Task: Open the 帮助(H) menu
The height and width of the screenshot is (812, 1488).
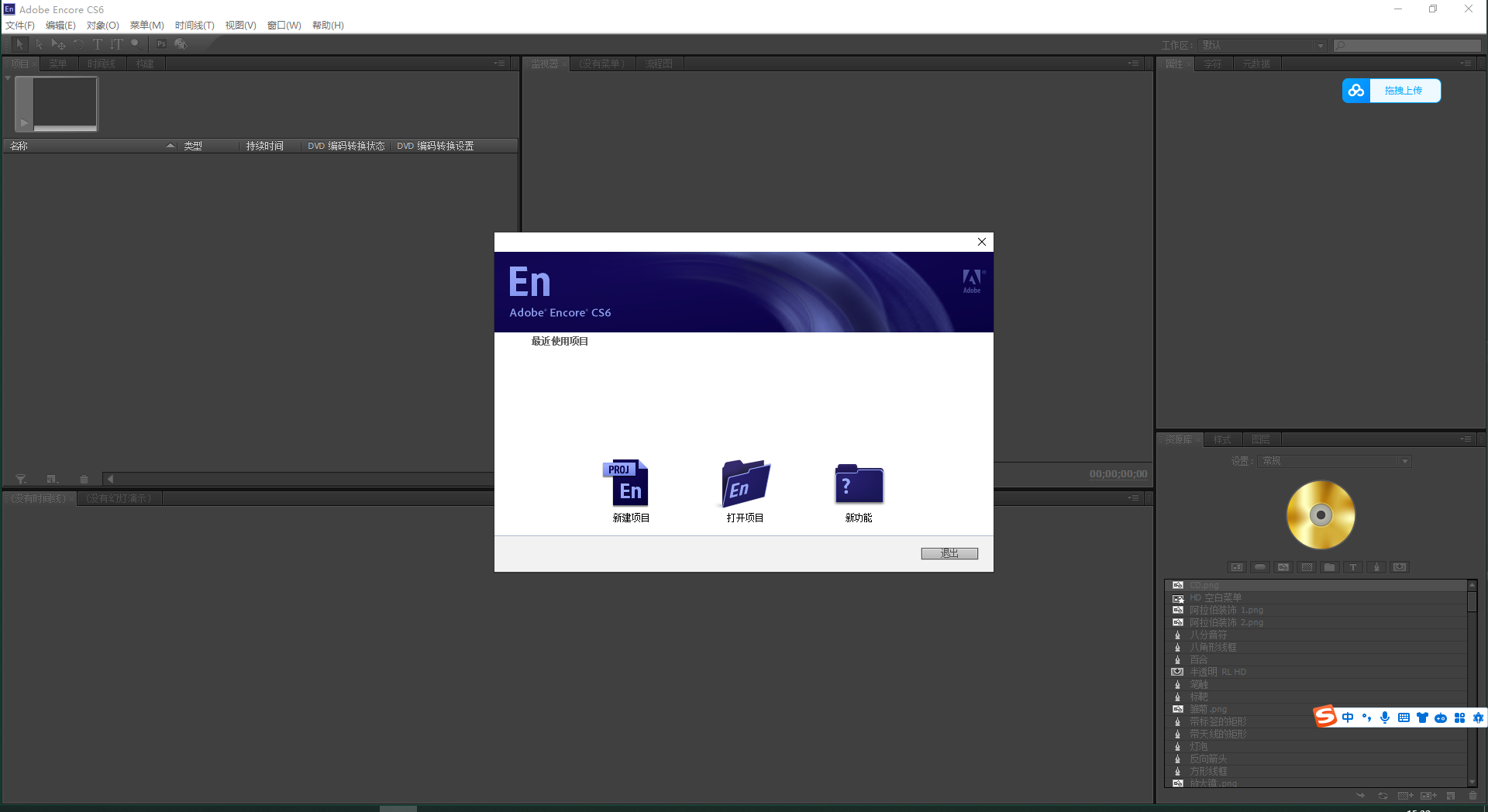Action: 328,26
